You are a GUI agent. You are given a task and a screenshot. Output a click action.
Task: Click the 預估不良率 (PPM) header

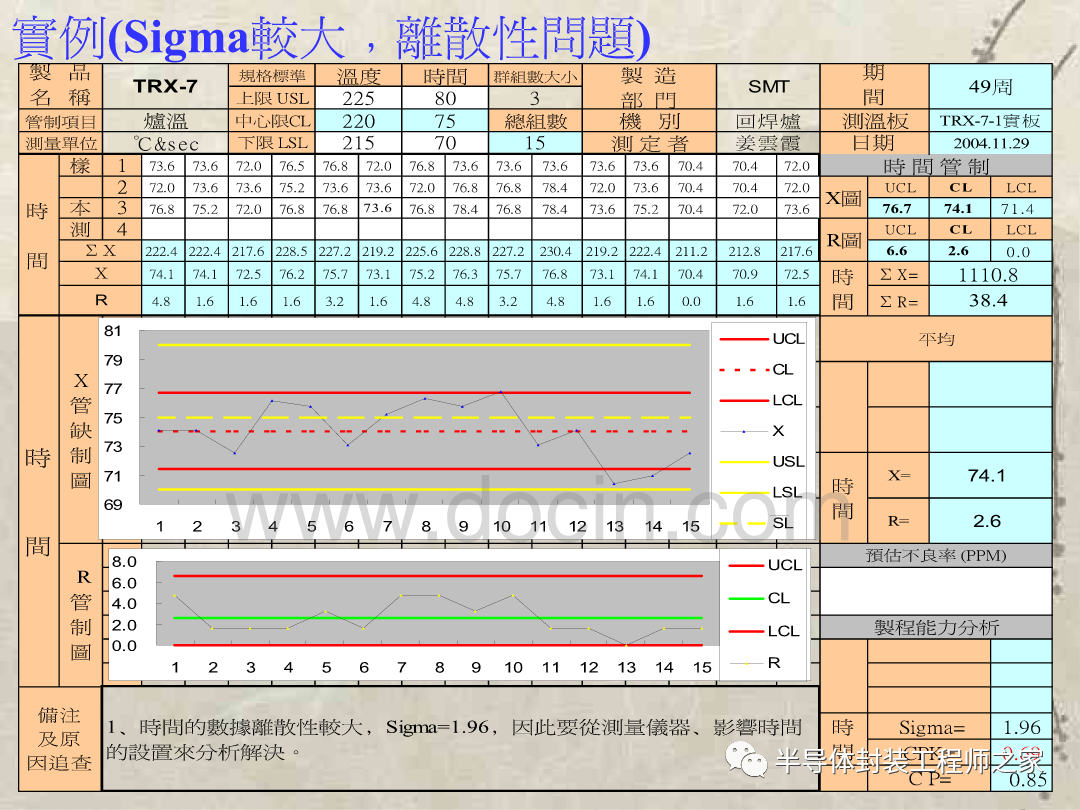[x=935, y=556]
